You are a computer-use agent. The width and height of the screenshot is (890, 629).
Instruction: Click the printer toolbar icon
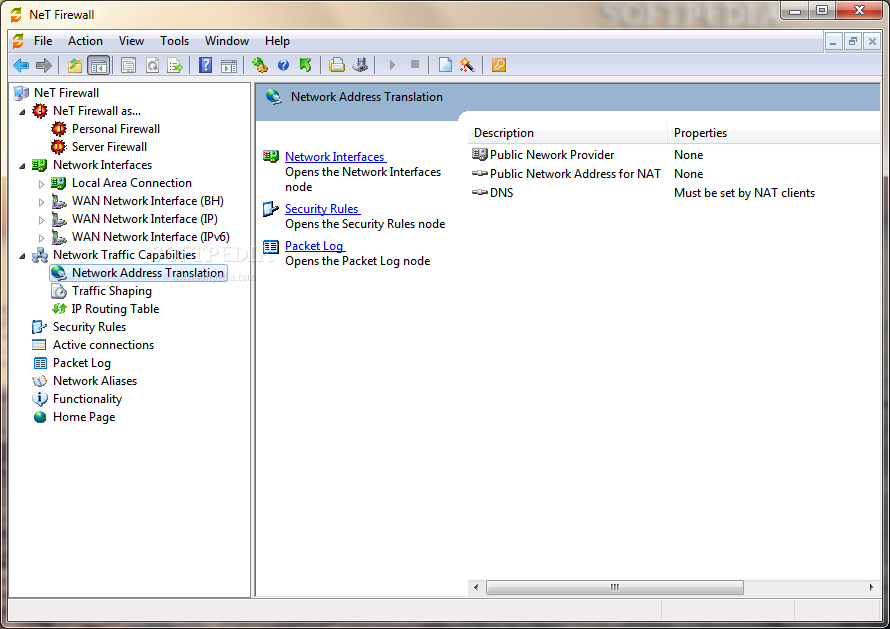coord(337,65)
